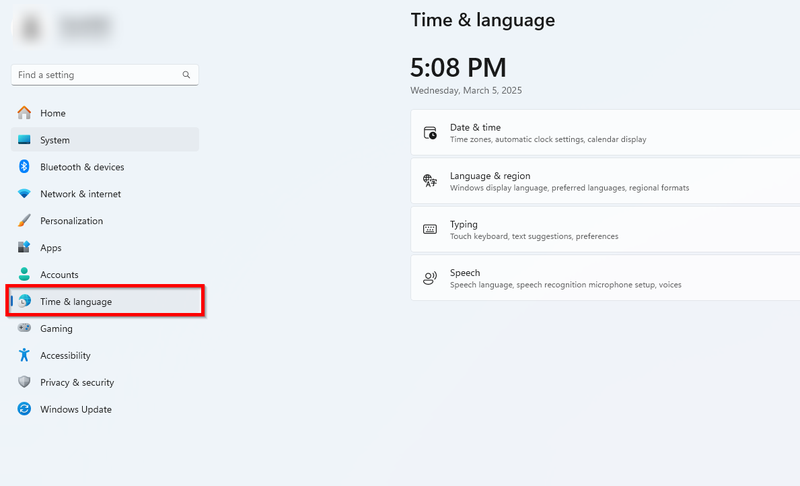Screen dimensions: 800x486
Task: Click the Date & time calendar-clock icon
Action: click(x=430, y=133)
